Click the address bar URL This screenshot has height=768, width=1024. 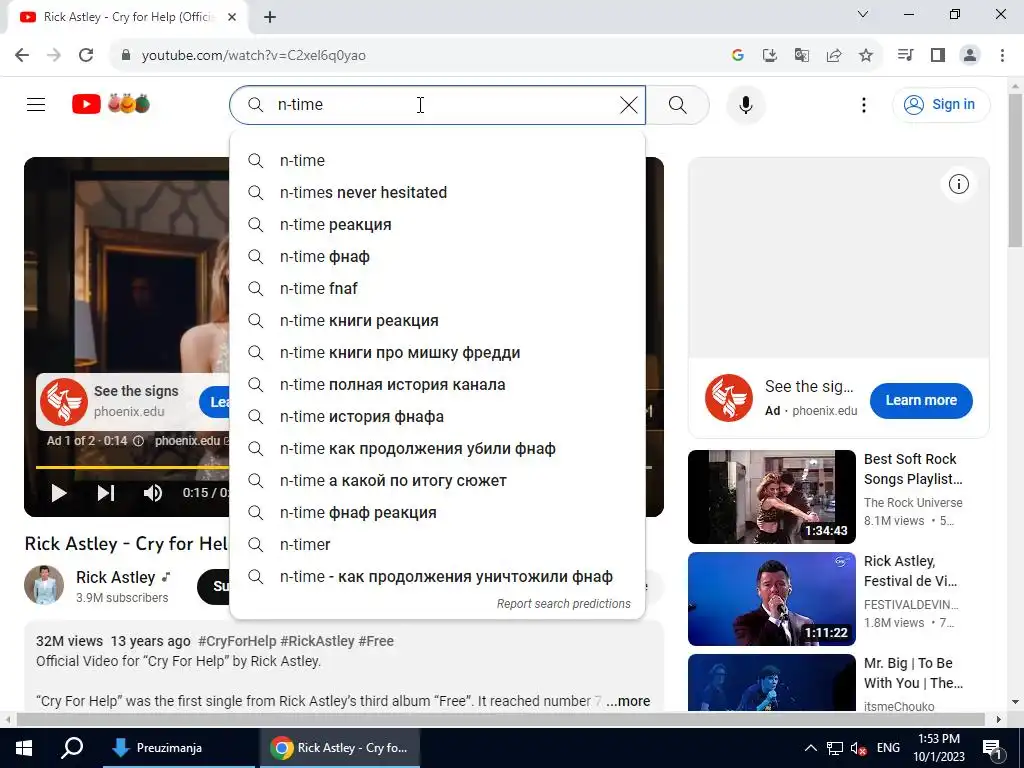[x=254, y=56]
